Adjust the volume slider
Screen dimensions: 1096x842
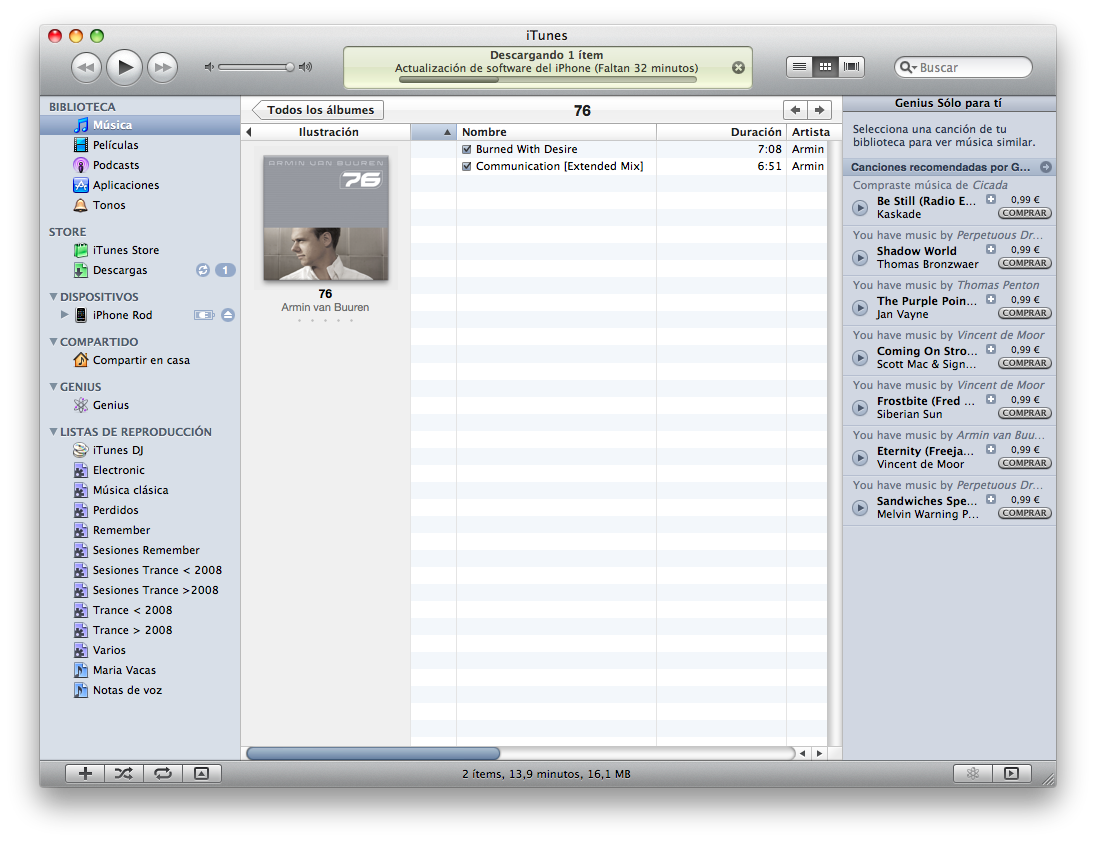[257, 67]
